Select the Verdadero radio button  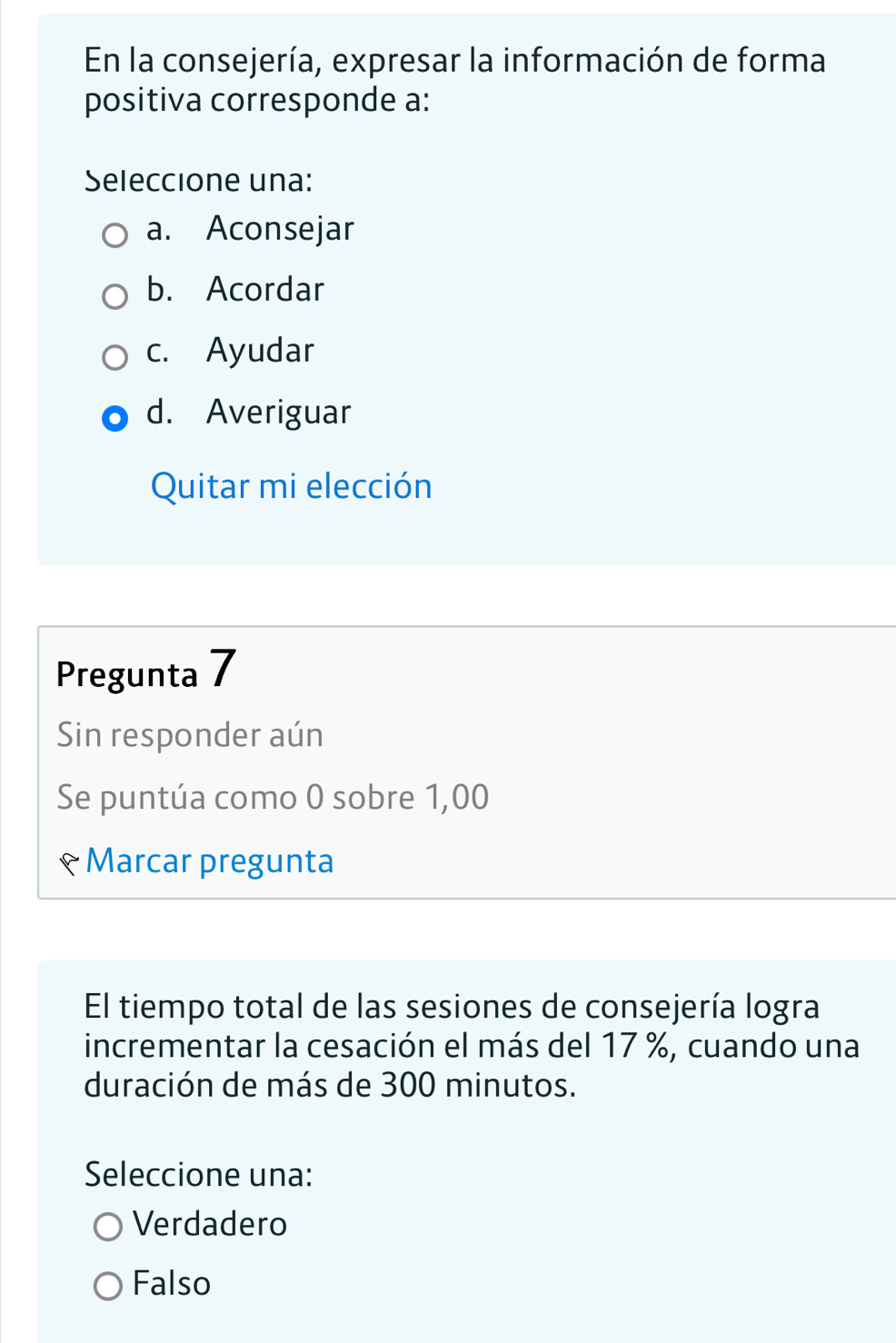[108, 1227]
